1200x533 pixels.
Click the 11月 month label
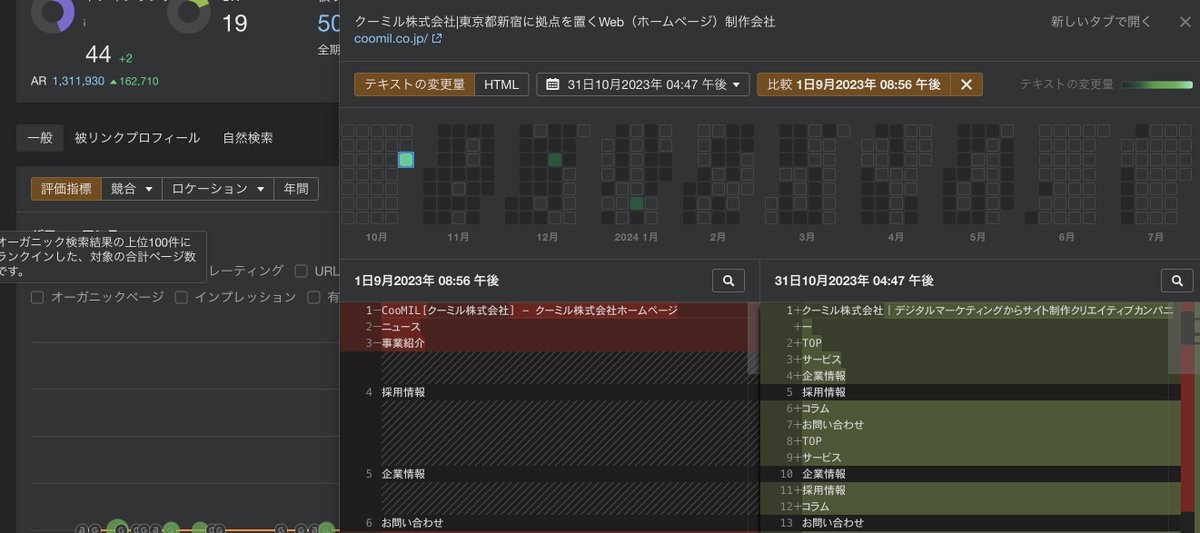coord(458,238)
